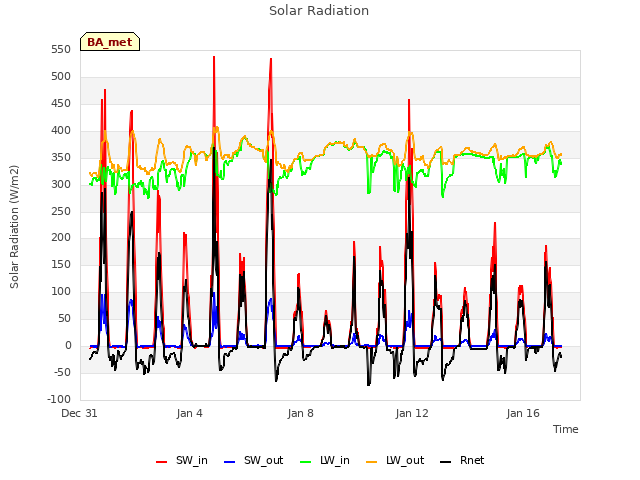This screenshot has height=480, width=640.
Task: Click the green LW_in legend color marker
Action: tap(306, 462)
